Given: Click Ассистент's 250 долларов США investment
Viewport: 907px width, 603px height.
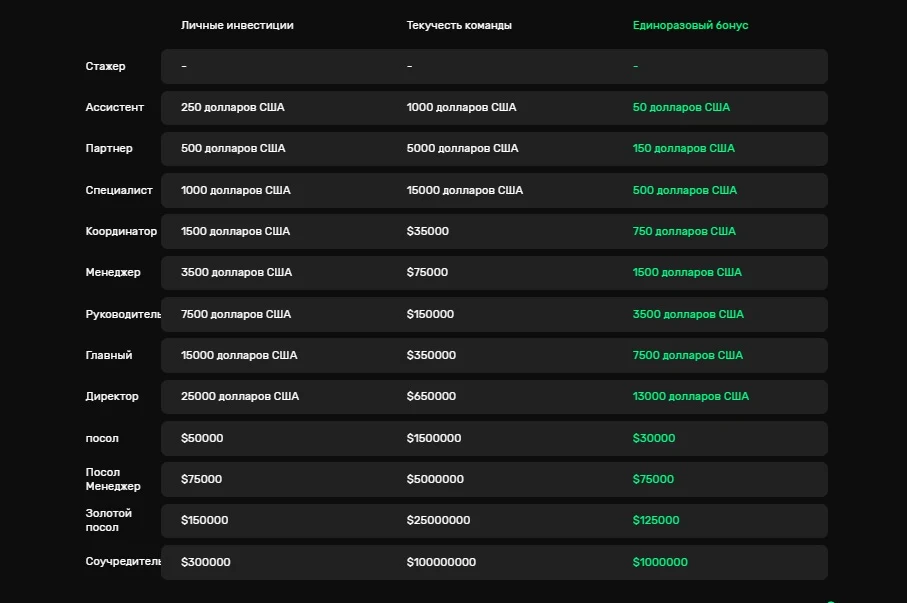Looking at the screenshot, I should point(233,108).
